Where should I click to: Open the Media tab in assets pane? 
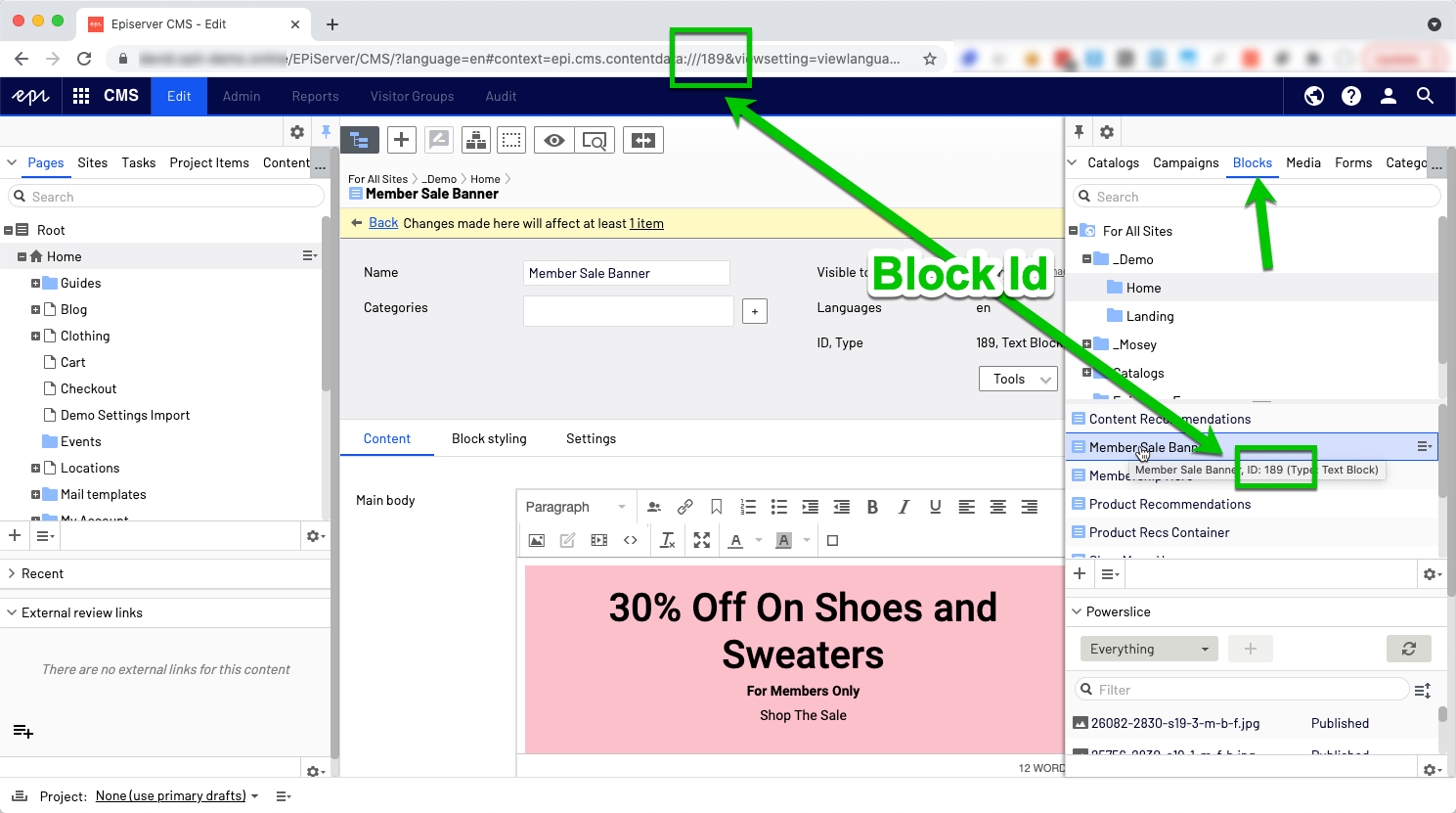click(1302, 162)
